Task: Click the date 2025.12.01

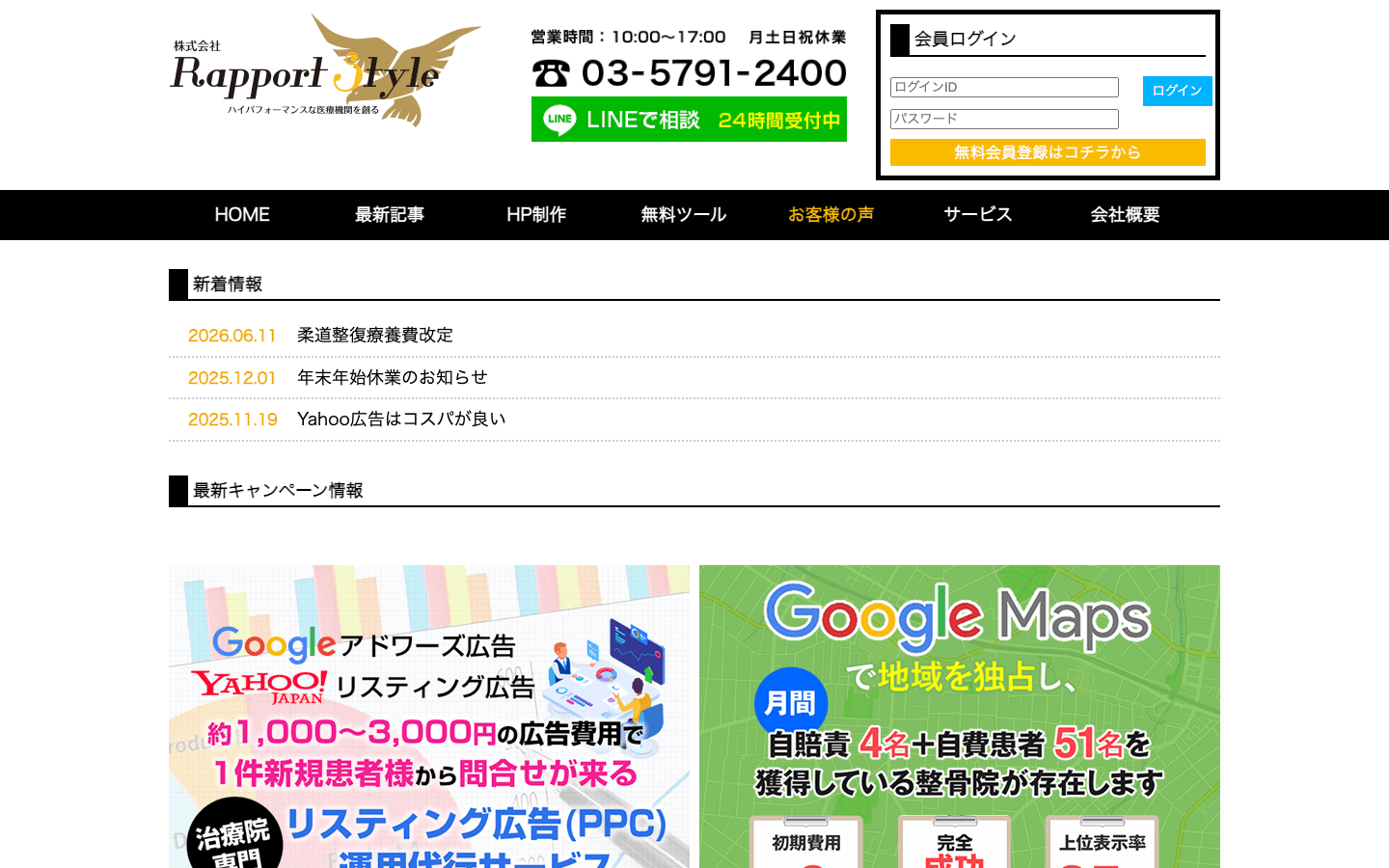Action: click(232, 378)
